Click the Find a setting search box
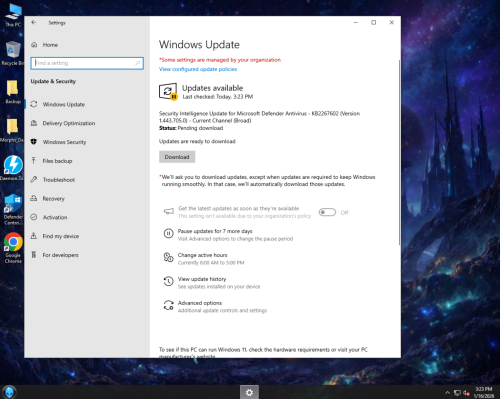The image size is (500, 399). [87, 63]
